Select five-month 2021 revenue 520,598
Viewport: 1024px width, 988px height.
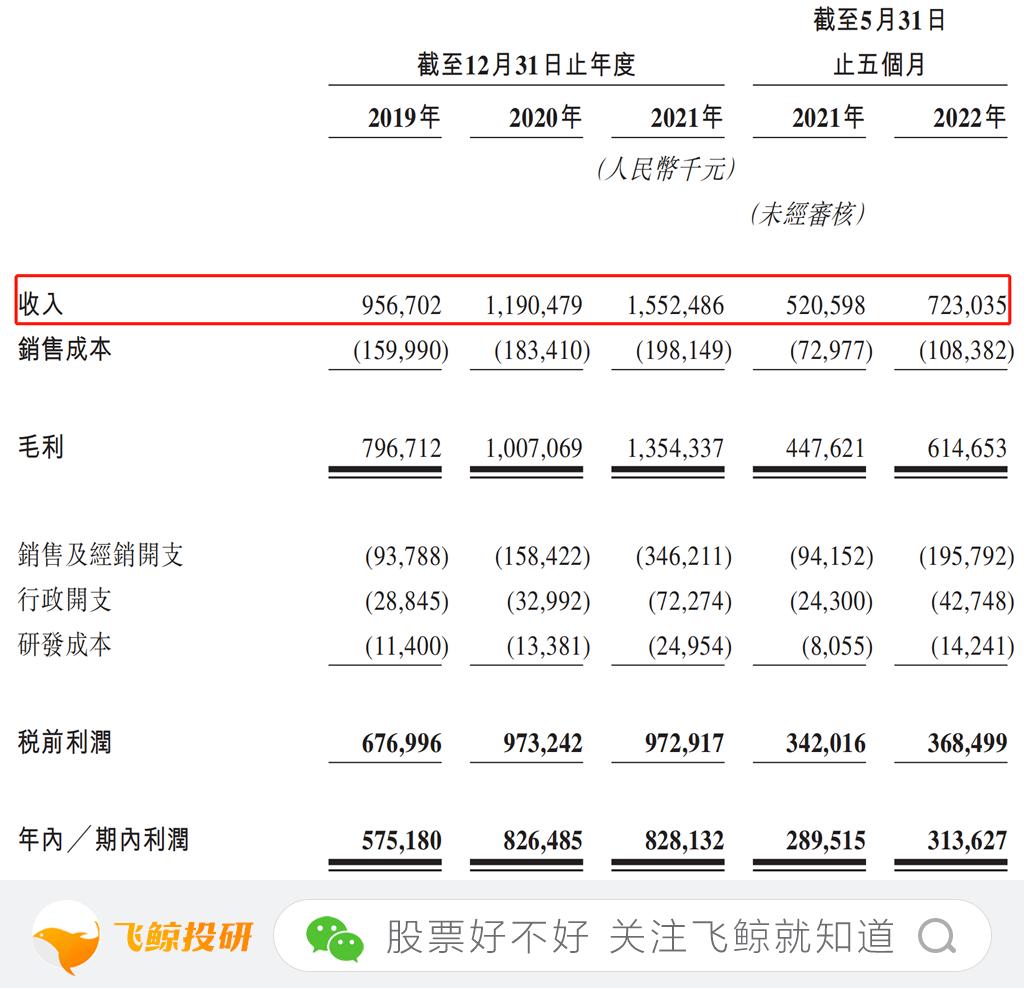point(825,306)
